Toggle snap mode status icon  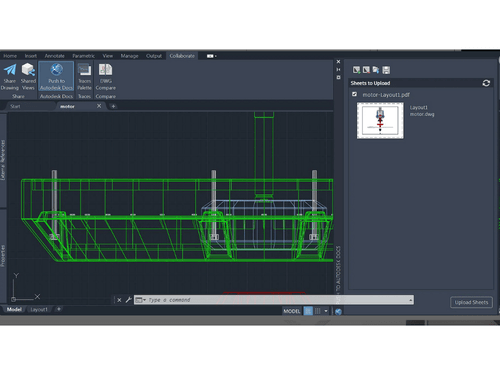tap(318, 311)
